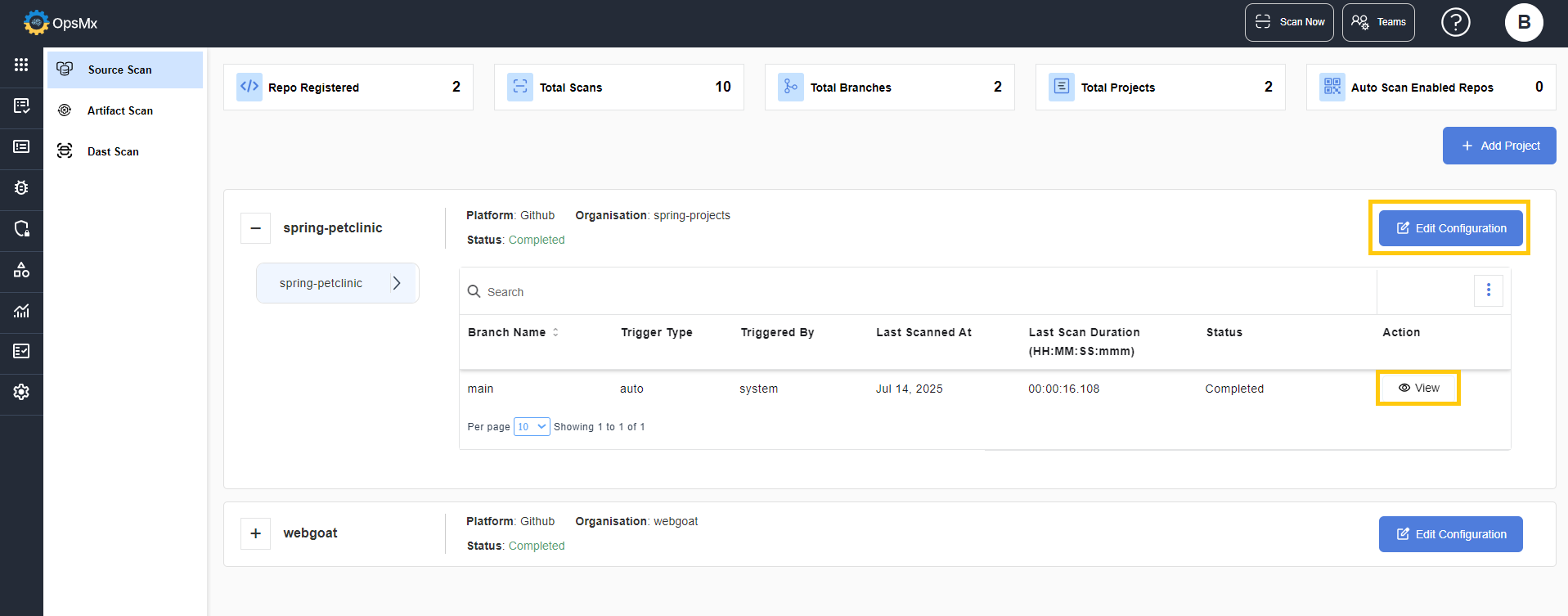Collapse the spring-petclinic project
Viewport: 1568px width, 616px height.
[x=255, y=228]
